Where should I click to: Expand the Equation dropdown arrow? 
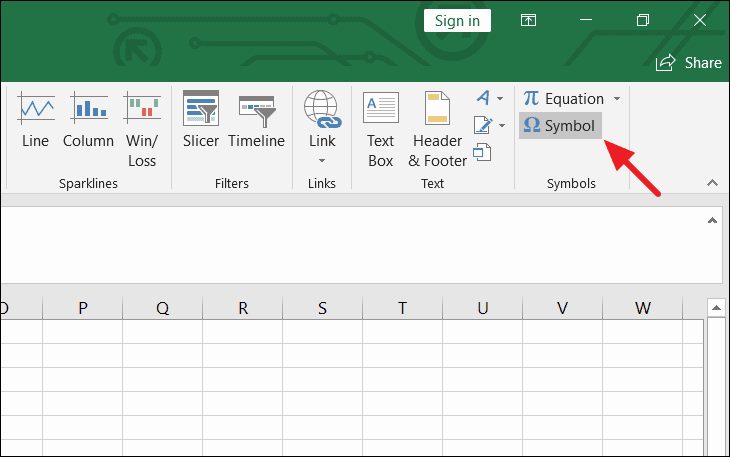[617, 99]
